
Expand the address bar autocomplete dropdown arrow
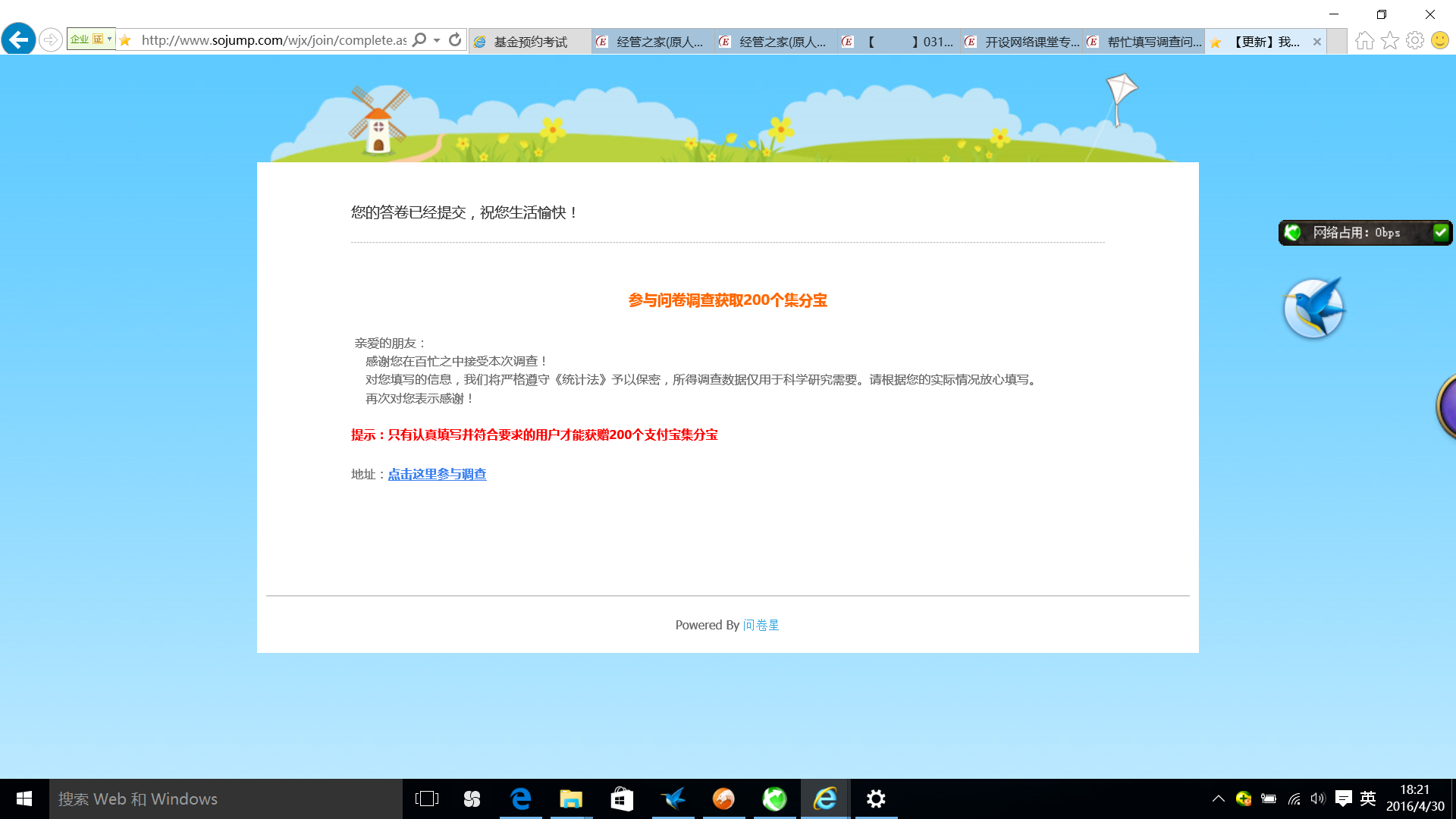coord(437,40)
